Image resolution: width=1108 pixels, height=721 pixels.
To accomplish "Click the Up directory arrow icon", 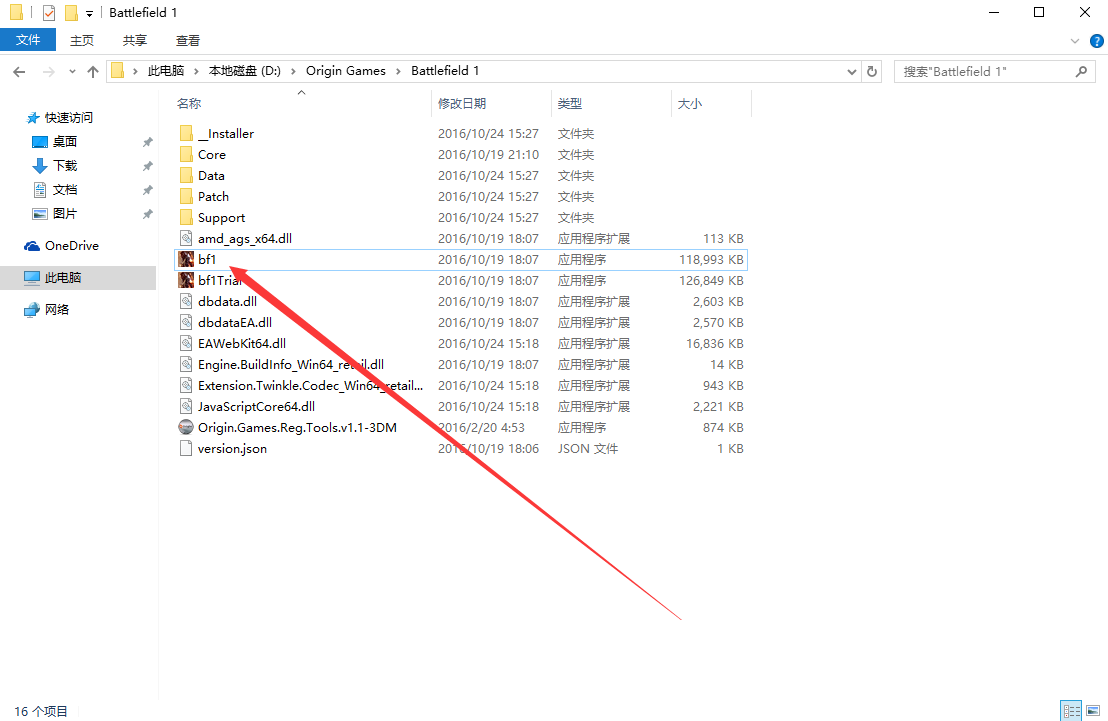I will pyautogui.click(x=93, y=72).
